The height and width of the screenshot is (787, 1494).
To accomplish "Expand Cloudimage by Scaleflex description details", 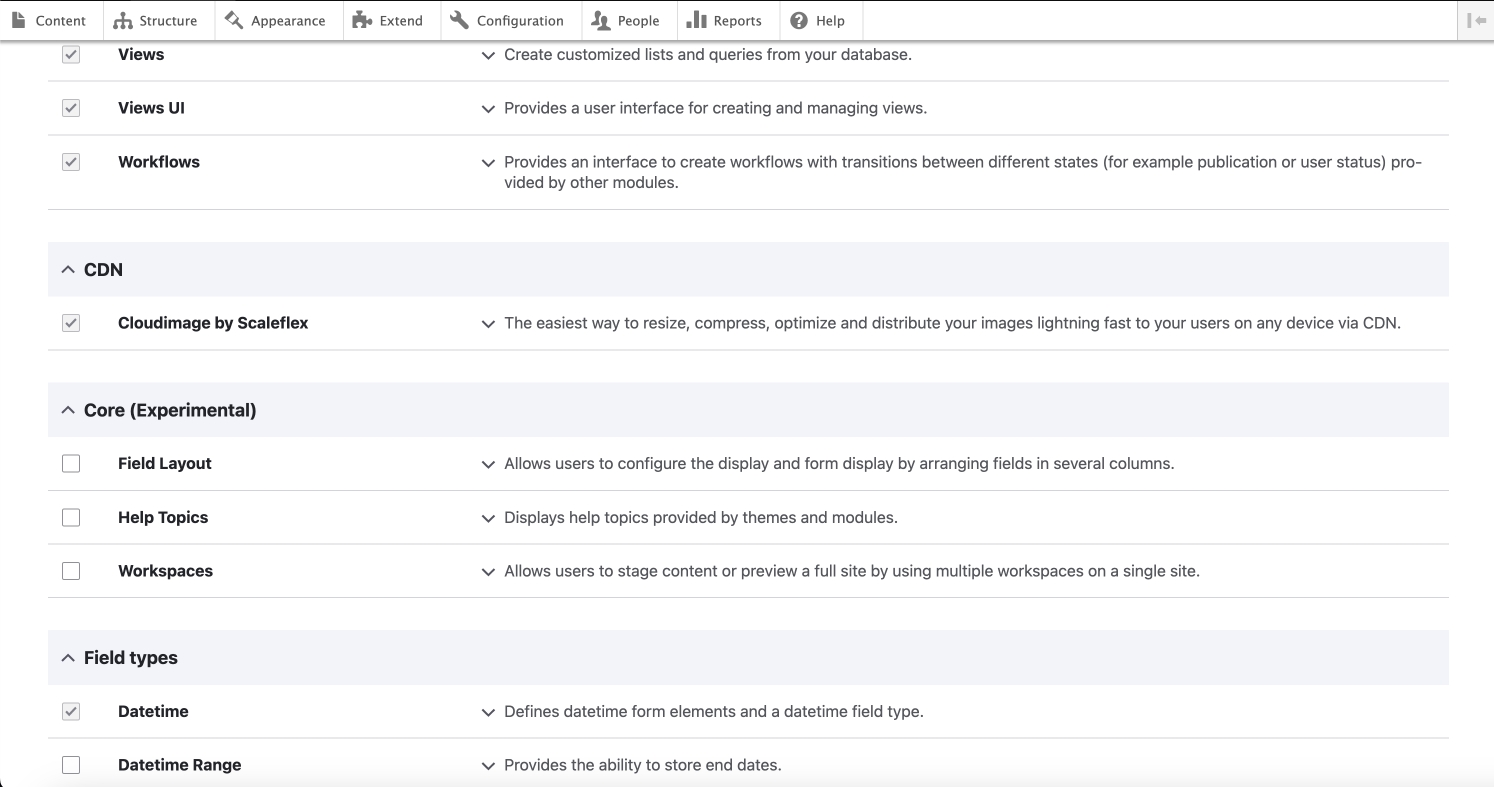I will point(488,324).
